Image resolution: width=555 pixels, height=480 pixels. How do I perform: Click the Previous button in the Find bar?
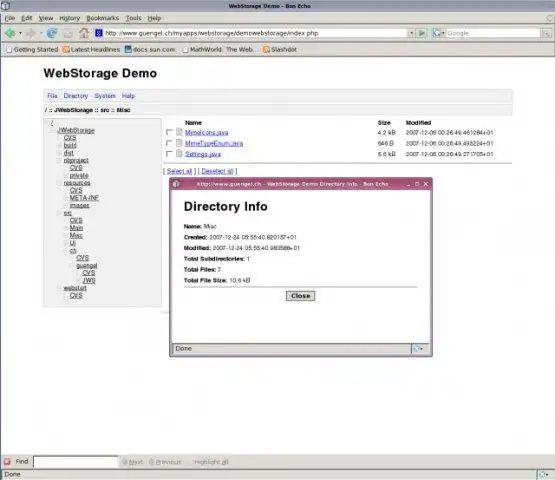click(165, 462)
